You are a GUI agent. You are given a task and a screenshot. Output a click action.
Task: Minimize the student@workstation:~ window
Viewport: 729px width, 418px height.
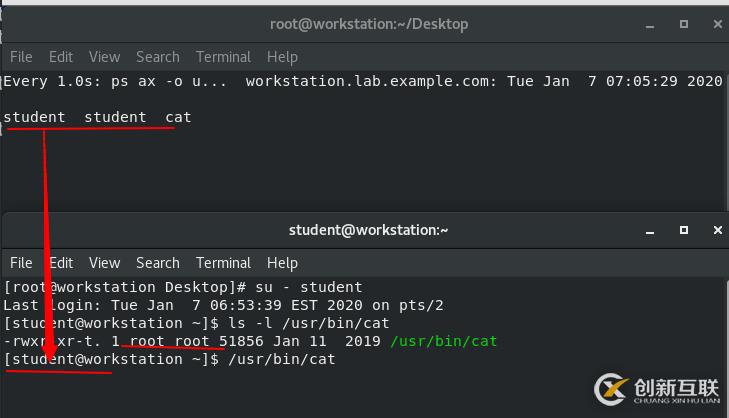pyautogui.click(x=651, y=230)
